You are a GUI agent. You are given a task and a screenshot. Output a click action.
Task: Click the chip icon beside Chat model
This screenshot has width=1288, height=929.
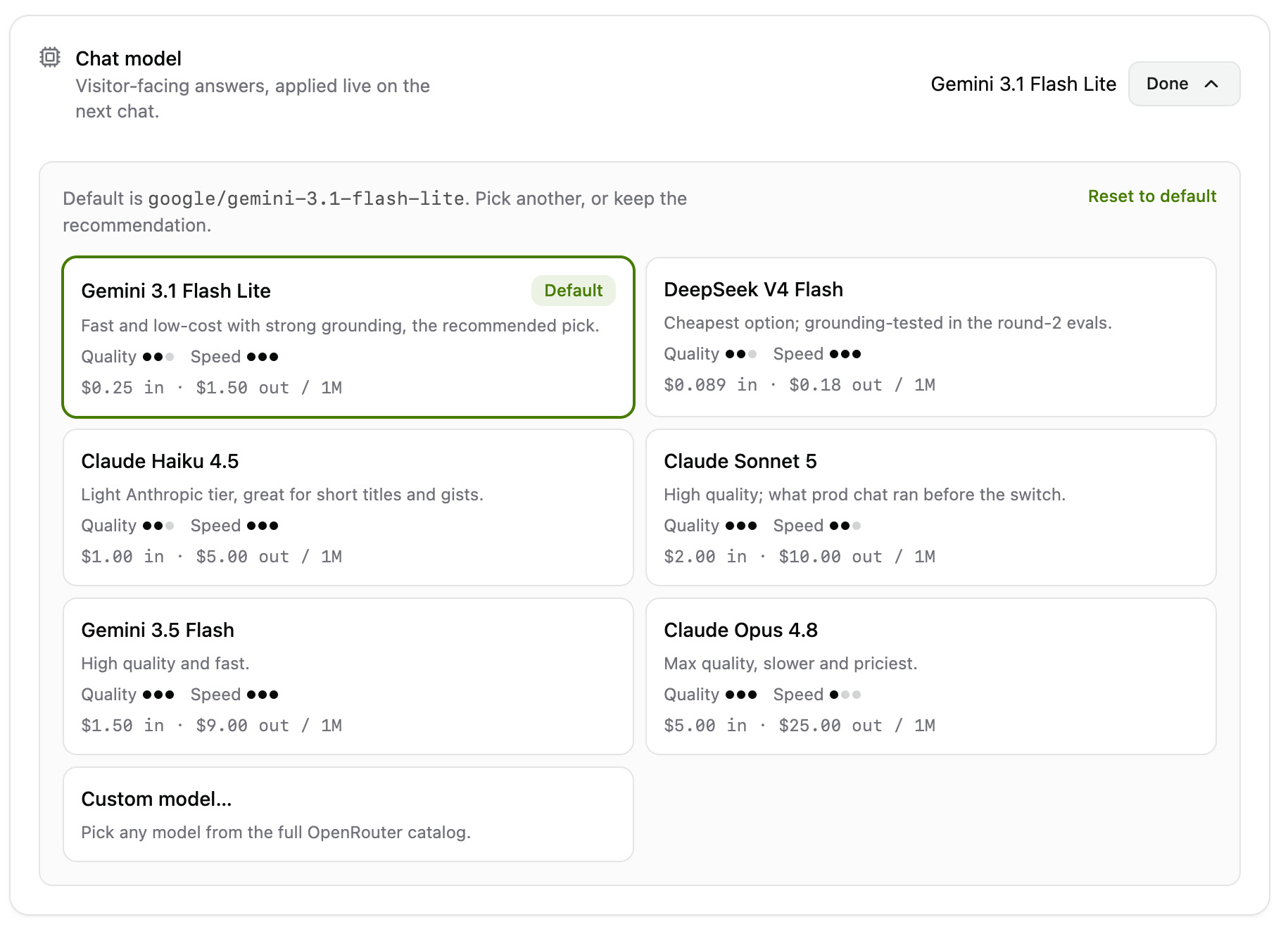tap(50, 57)
